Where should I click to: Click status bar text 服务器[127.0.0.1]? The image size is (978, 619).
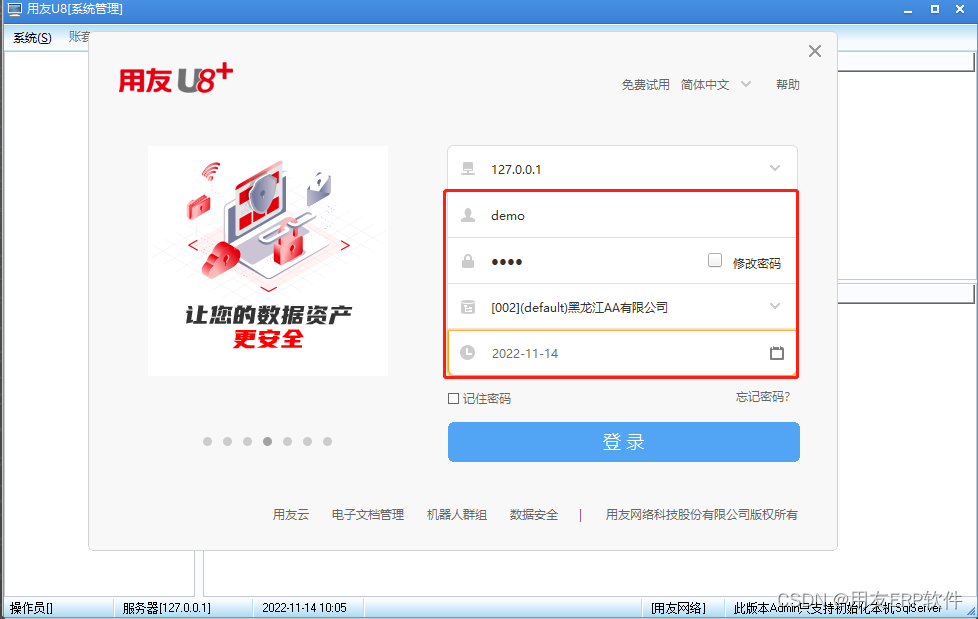click(x=167, y=608)
